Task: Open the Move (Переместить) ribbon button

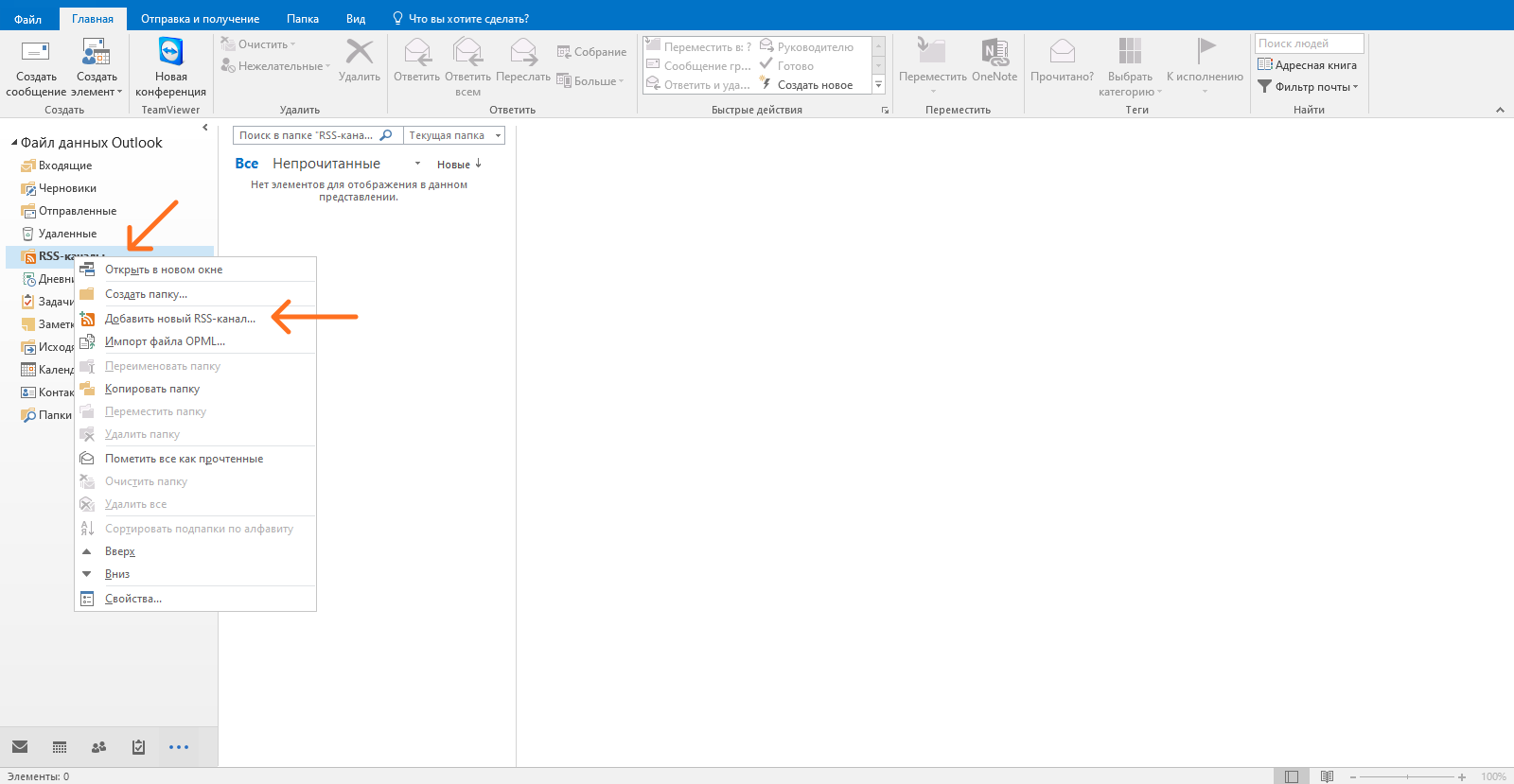Action: pos(932,65)
